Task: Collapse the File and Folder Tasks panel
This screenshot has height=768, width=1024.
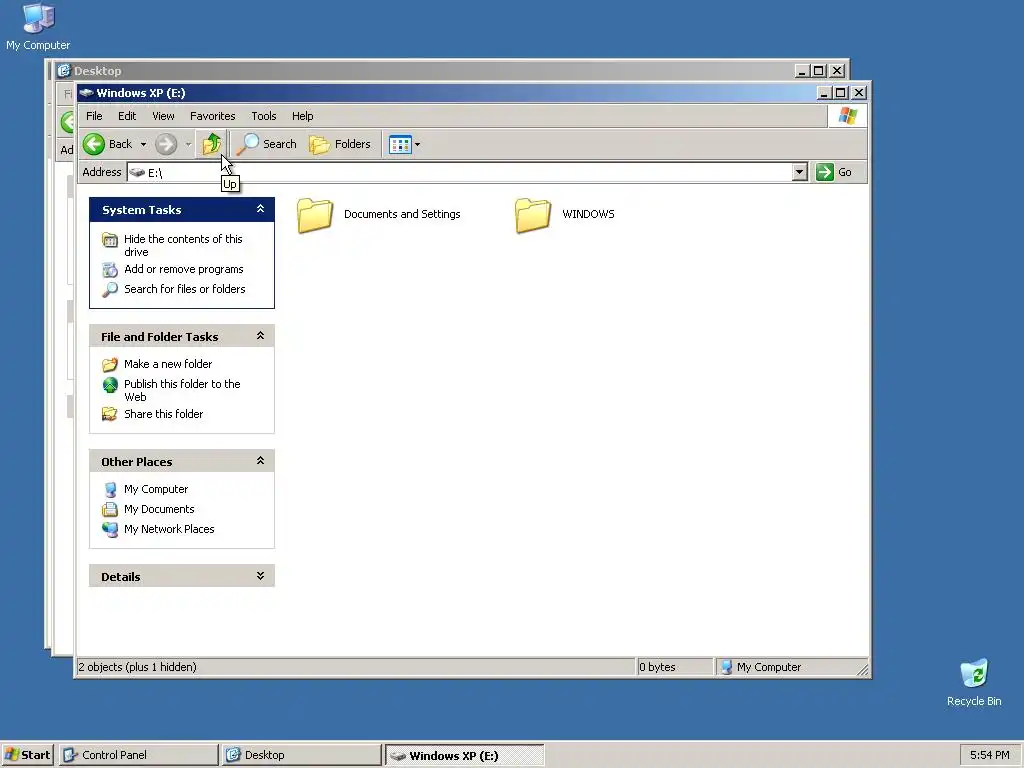Action: coord(260,336)
